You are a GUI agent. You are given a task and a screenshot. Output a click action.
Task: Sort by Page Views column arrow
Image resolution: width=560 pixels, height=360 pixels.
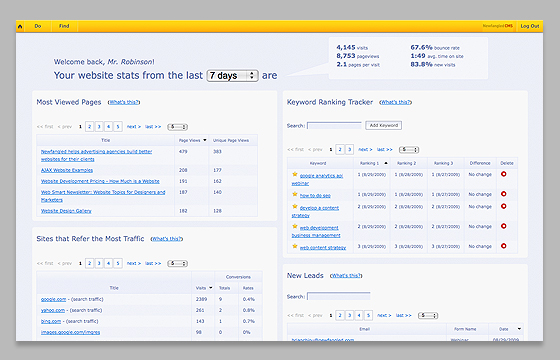(x=205, y=140)
